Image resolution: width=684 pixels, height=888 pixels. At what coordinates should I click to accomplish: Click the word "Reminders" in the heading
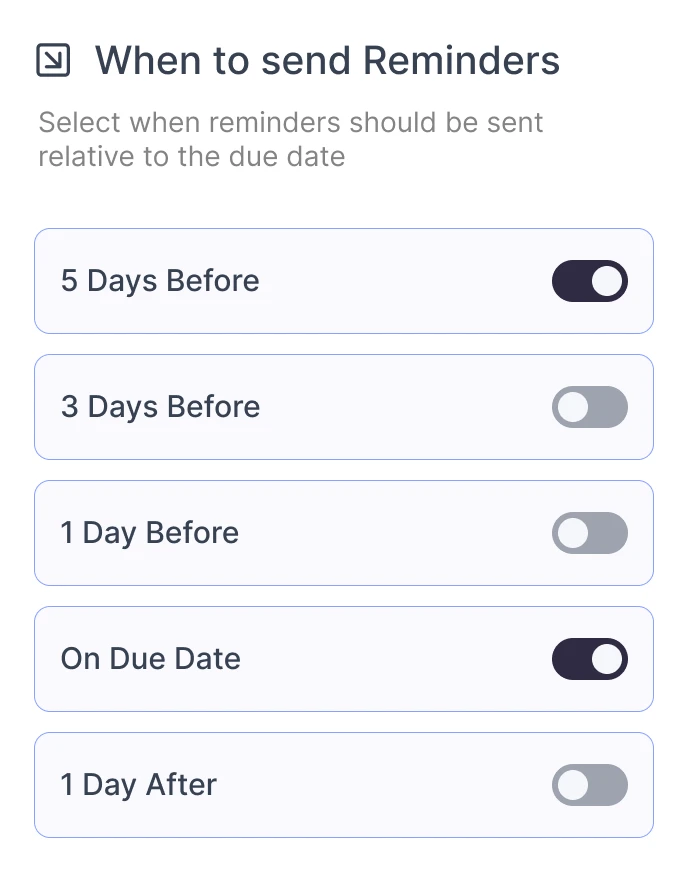coord(461,61)
